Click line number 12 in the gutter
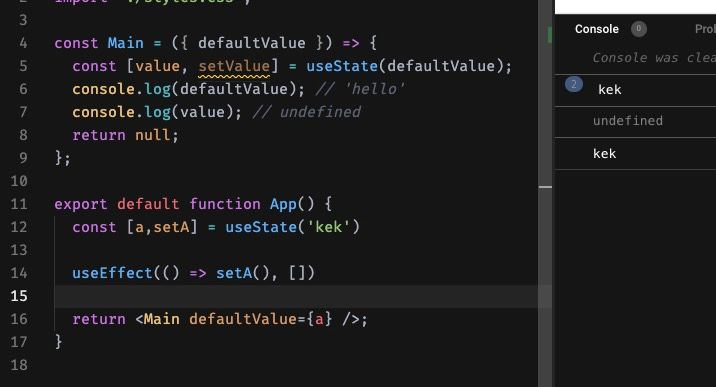 click(x=19, y=227)
